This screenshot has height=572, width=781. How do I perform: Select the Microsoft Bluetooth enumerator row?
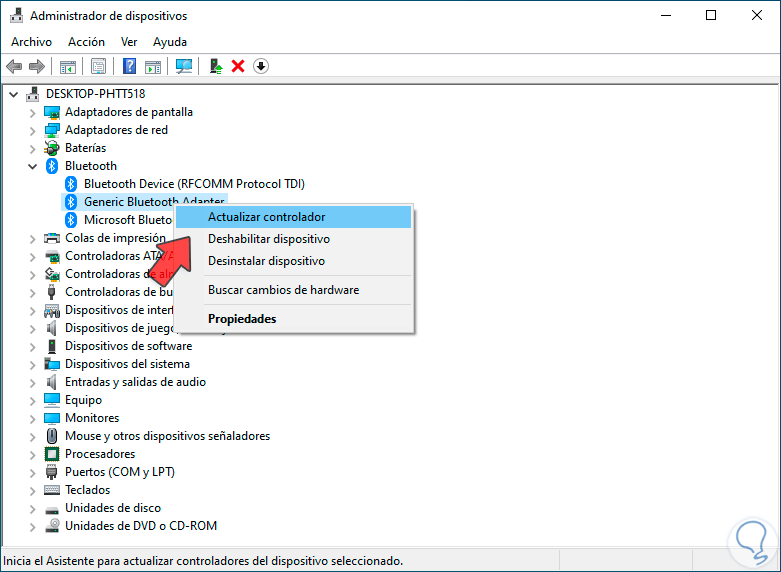coord(128,220)
